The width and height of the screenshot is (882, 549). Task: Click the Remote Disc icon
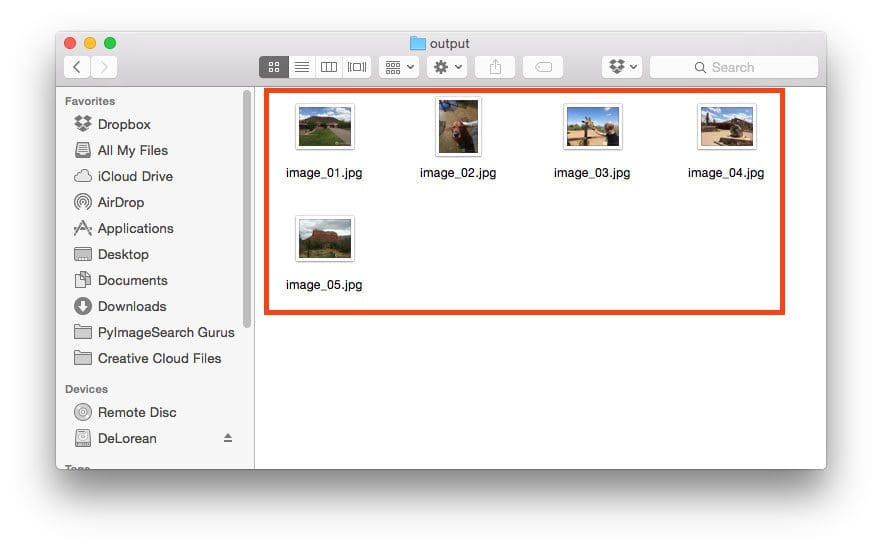(83, 412)
